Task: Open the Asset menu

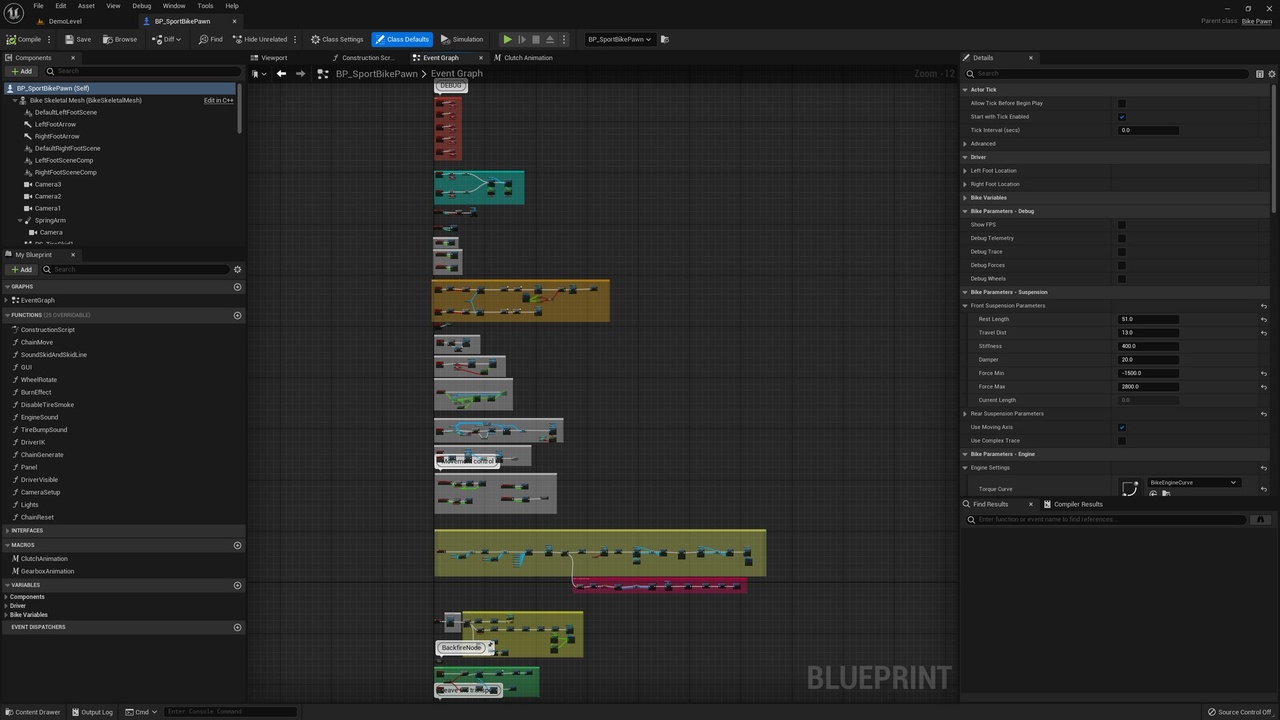Action: coord(87,6)
